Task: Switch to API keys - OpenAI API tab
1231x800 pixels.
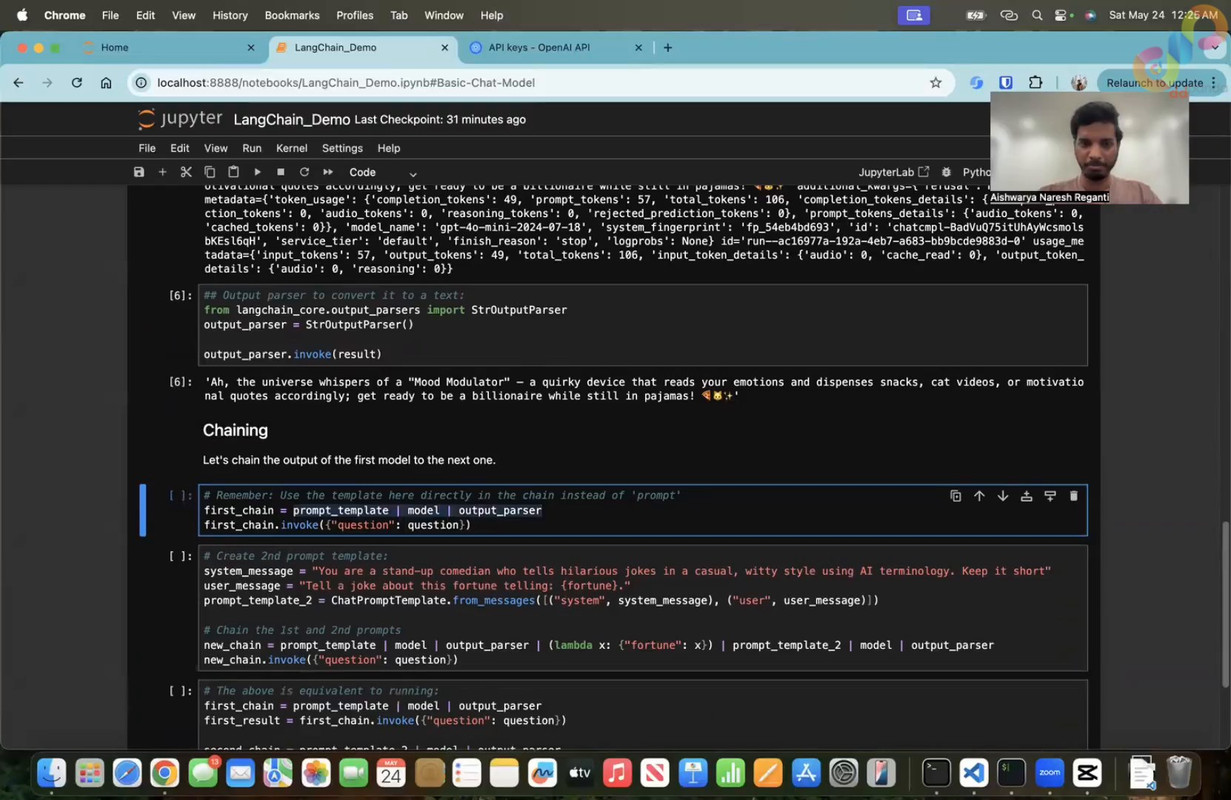Action: point(556,47)
